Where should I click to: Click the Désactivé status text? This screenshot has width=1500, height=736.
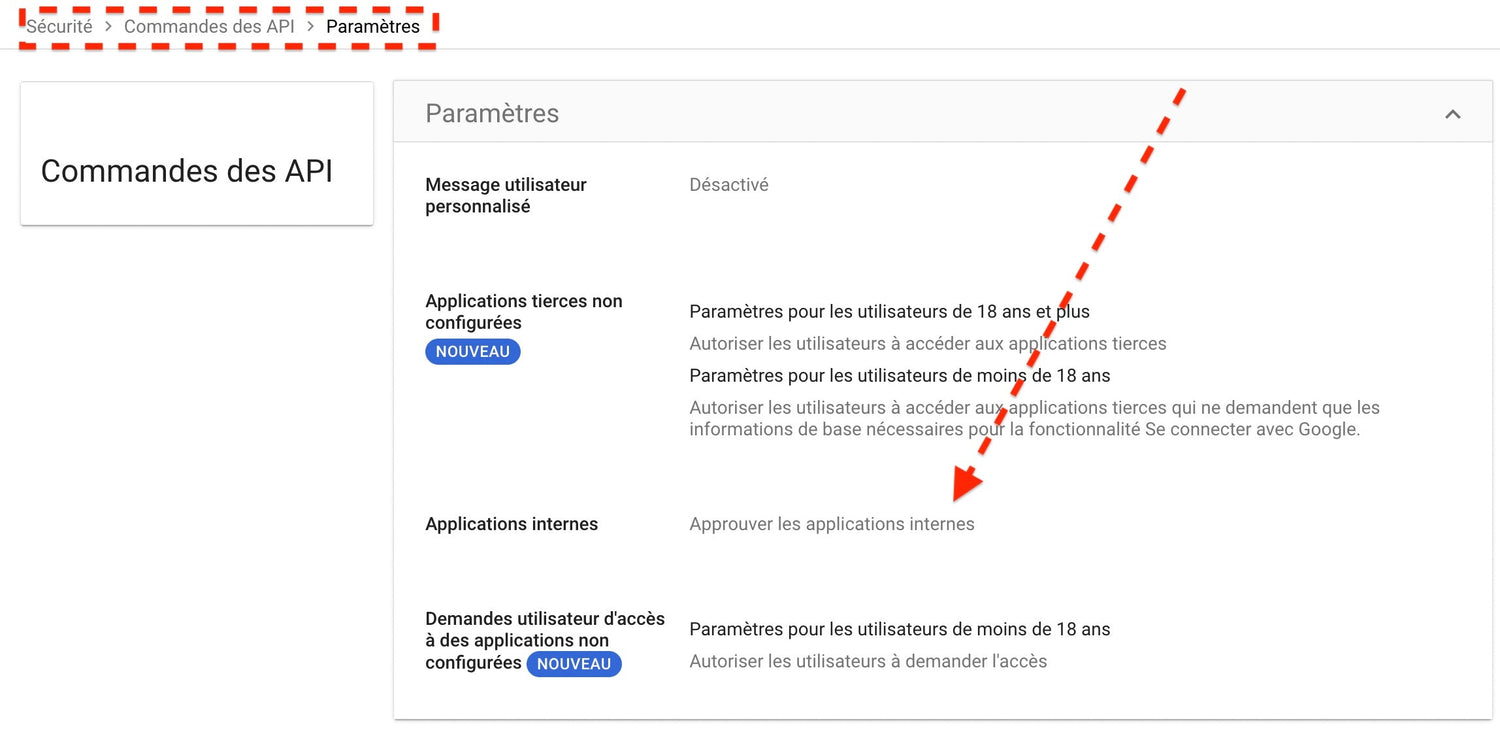[728, 184]
